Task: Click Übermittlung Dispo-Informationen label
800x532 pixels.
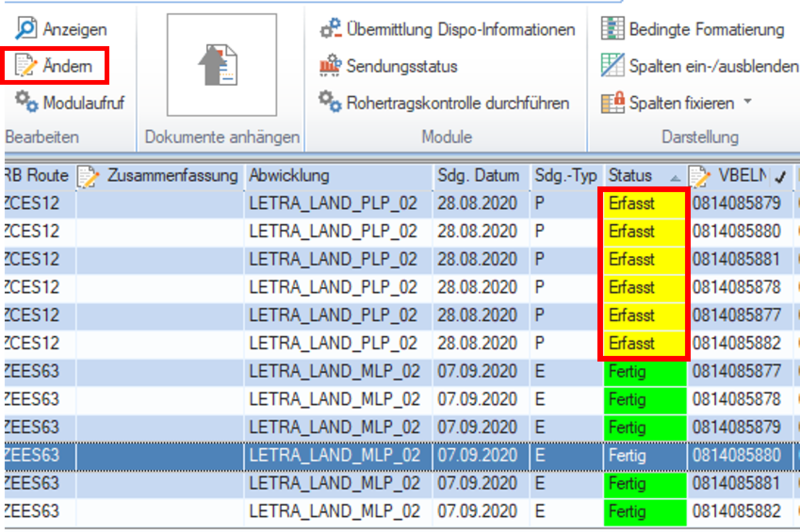Action: coord(461,30)
